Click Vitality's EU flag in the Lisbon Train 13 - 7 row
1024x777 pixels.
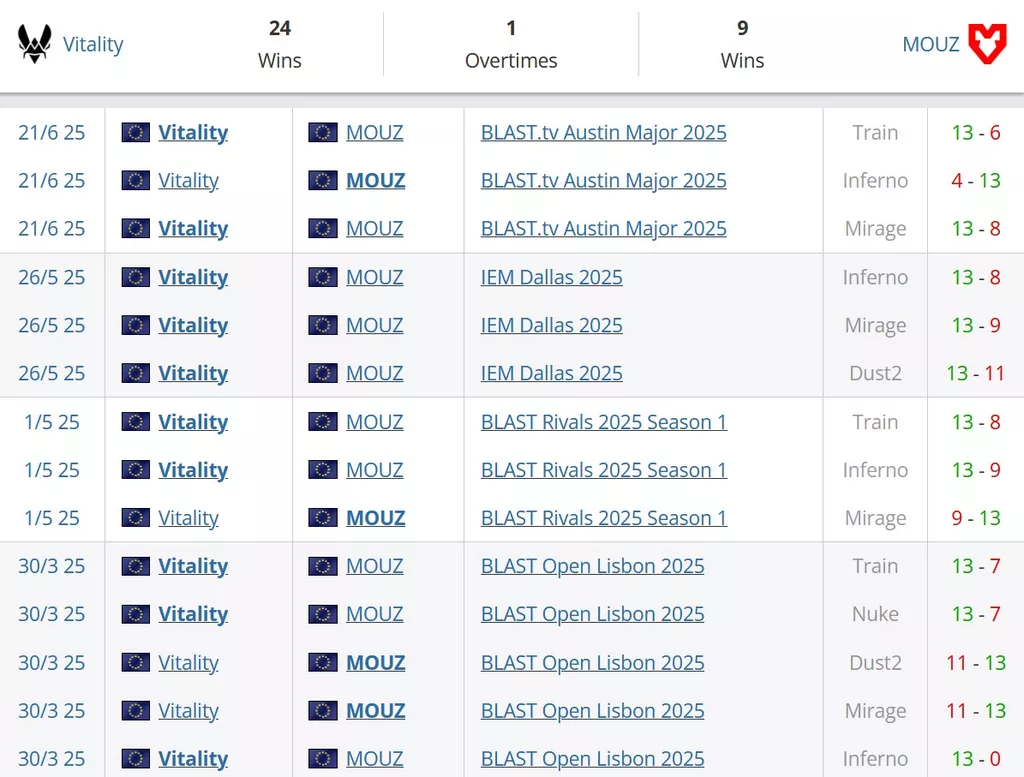tap(136, 566)
